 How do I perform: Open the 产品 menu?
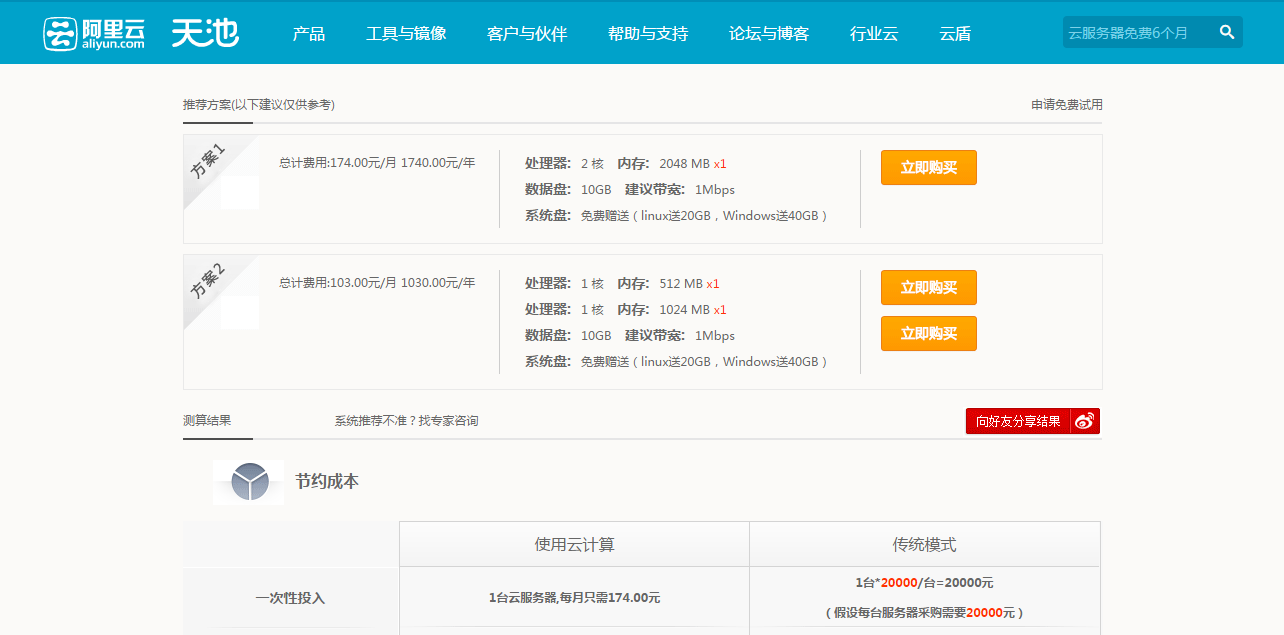coord(309,34)
